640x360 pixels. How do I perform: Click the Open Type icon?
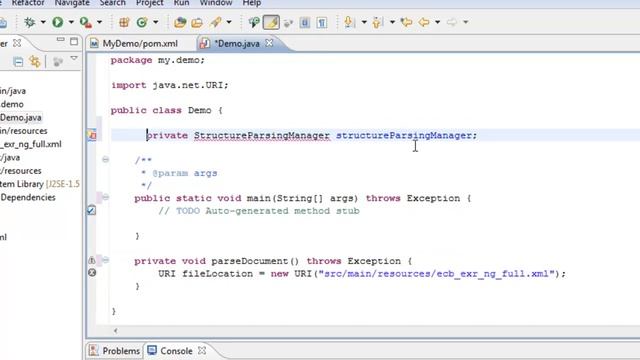tap(180, 22)
